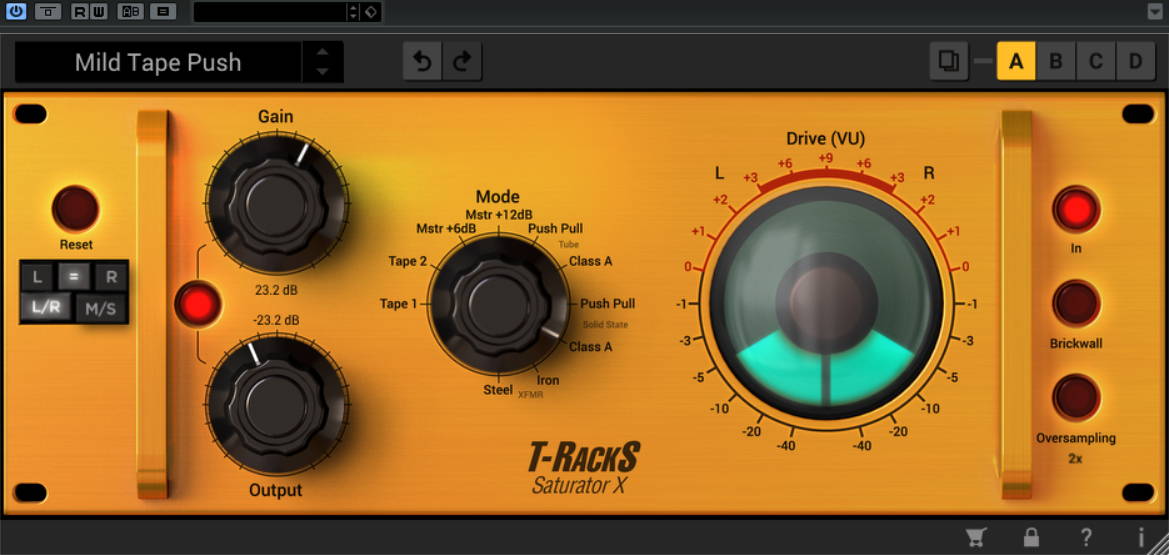Image resolution: width=1169 pixels, height=555 pixels.
Task: Enable M/S processing mode
Action: 101,307
